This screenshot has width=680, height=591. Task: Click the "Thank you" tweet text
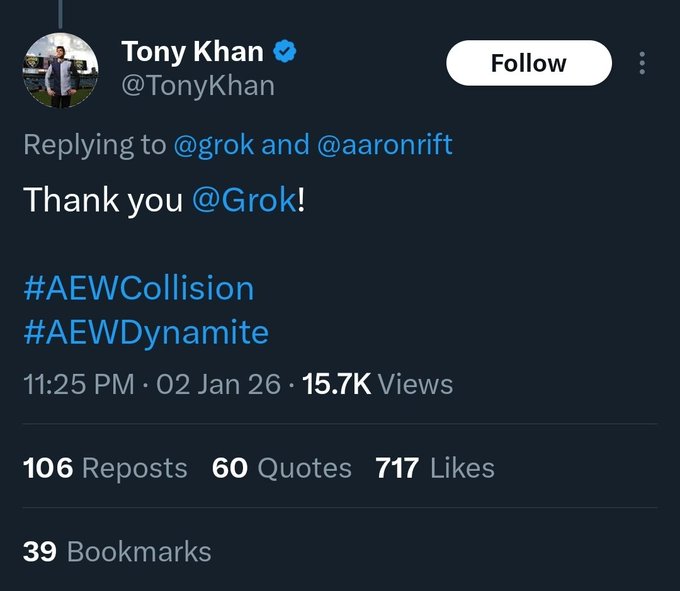[102, 199]
